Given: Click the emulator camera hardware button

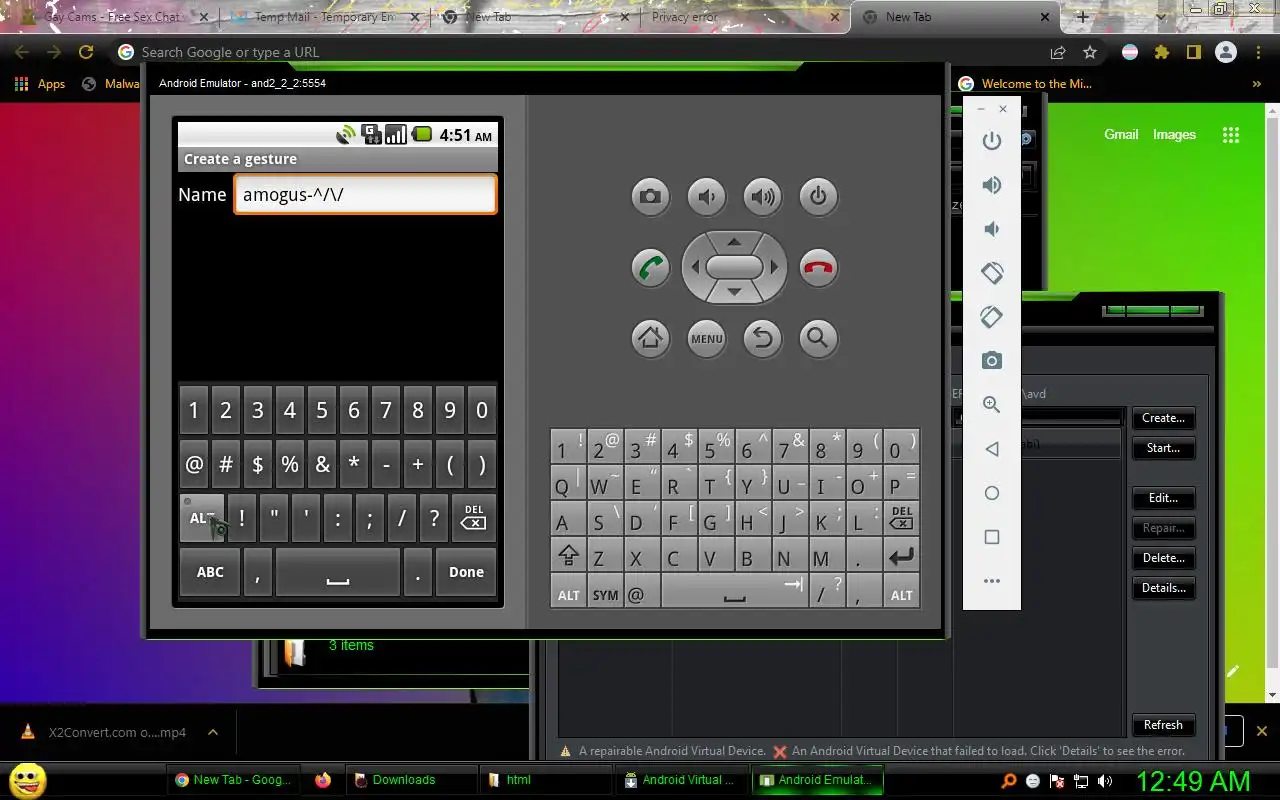Looking at the screenshot, I should pos(650,196).
